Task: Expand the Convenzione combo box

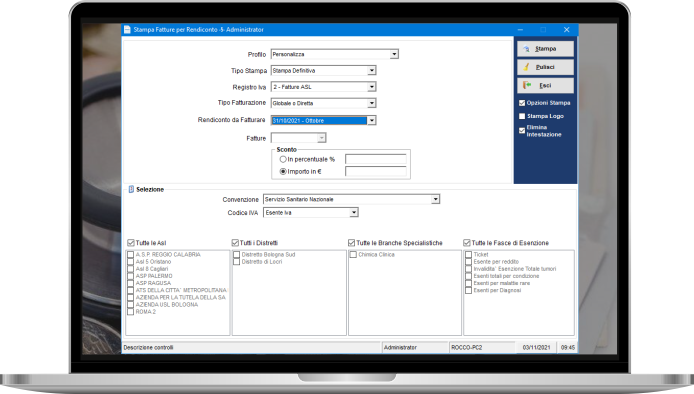Action: (436, 199)
